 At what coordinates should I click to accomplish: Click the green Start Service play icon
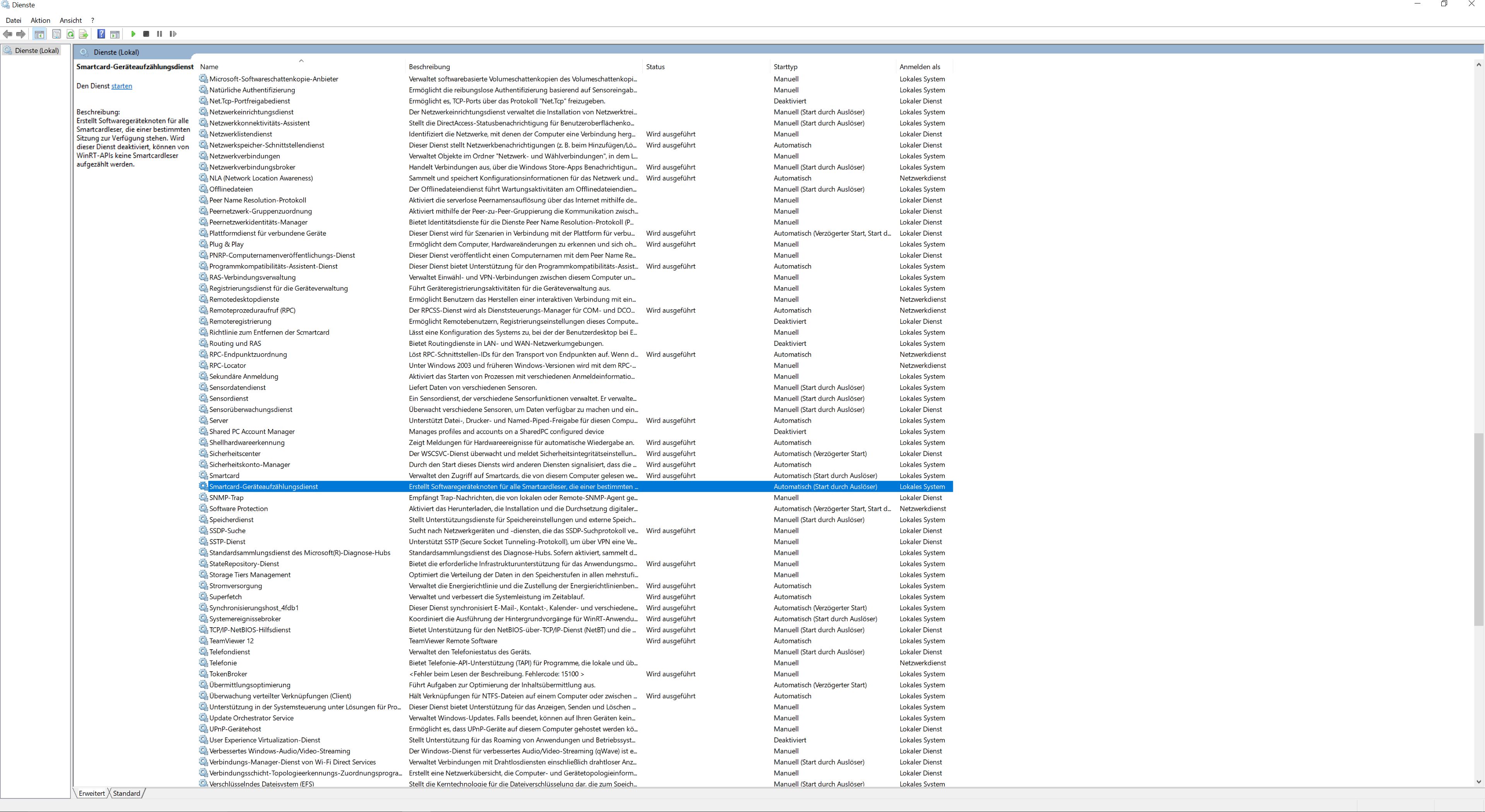[x=133, y=34]
